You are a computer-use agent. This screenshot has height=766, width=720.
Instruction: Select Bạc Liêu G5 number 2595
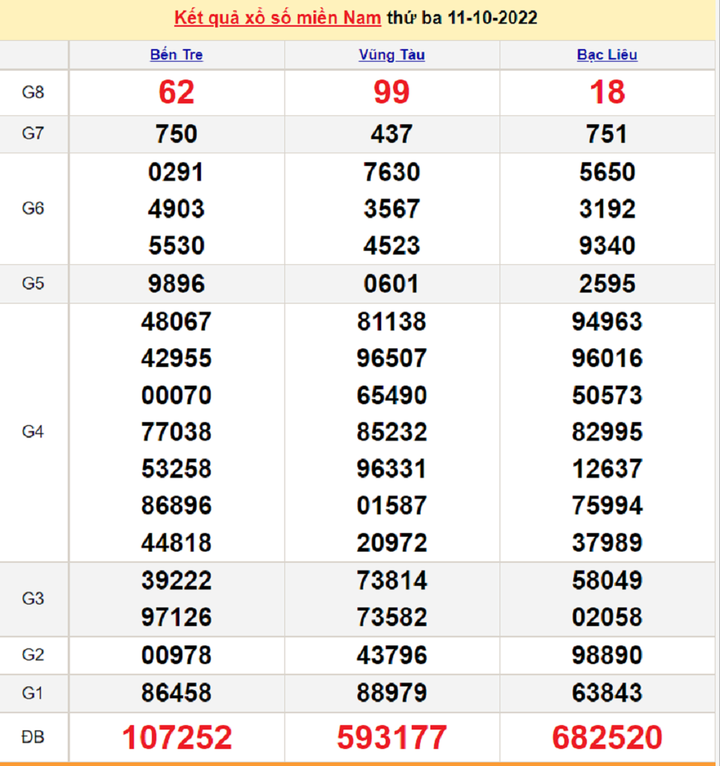(607, 284)
